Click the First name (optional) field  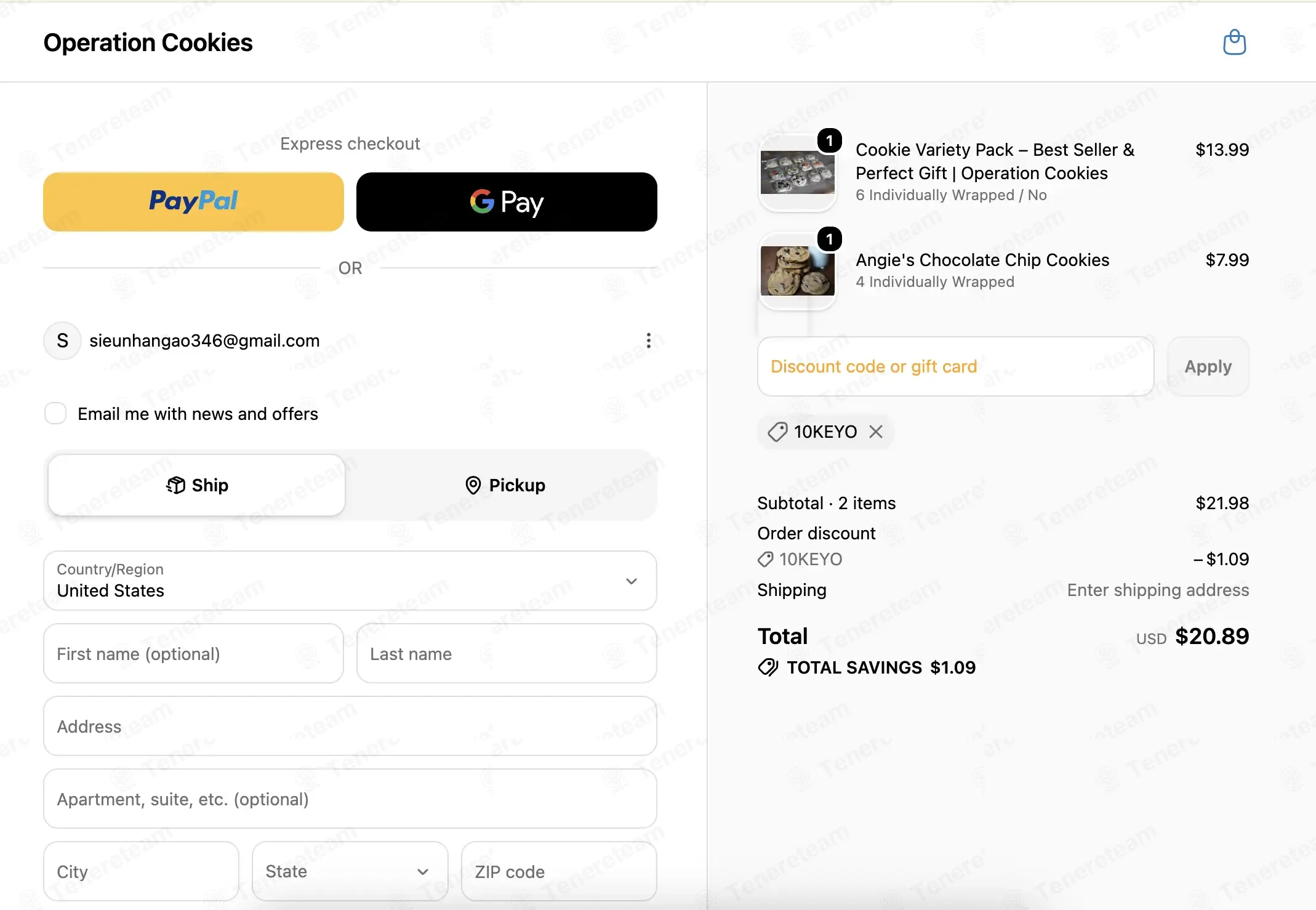(x=193, y=653)
